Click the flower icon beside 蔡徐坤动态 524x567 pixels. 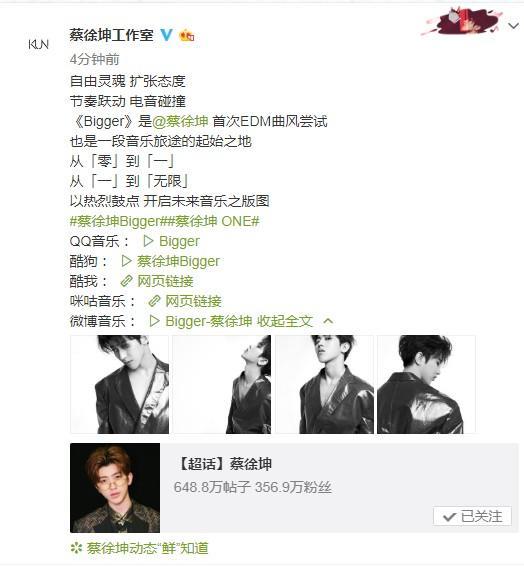[76, 548]
